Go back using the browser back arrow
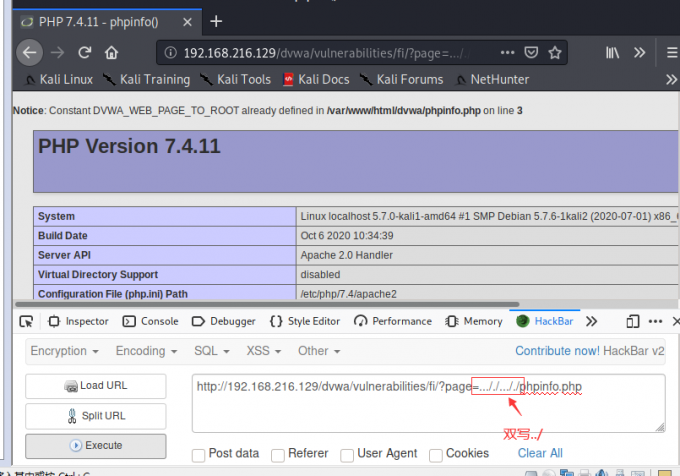Image resolution: width=680 pixels, height=476 pixels. [x=29, y=53]
